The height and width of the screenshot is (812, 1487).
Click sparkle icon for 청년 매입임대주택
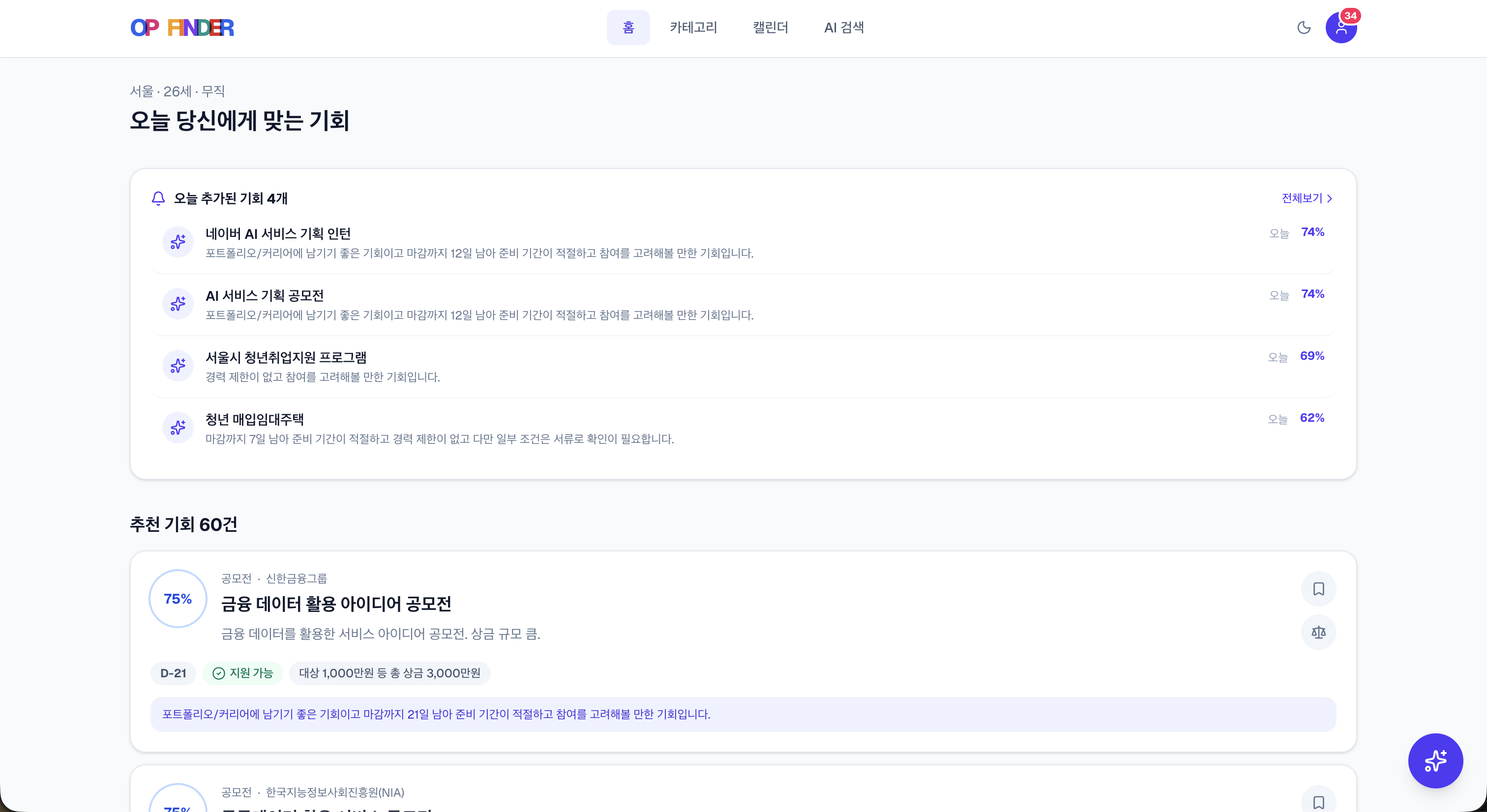pos(178,428)
